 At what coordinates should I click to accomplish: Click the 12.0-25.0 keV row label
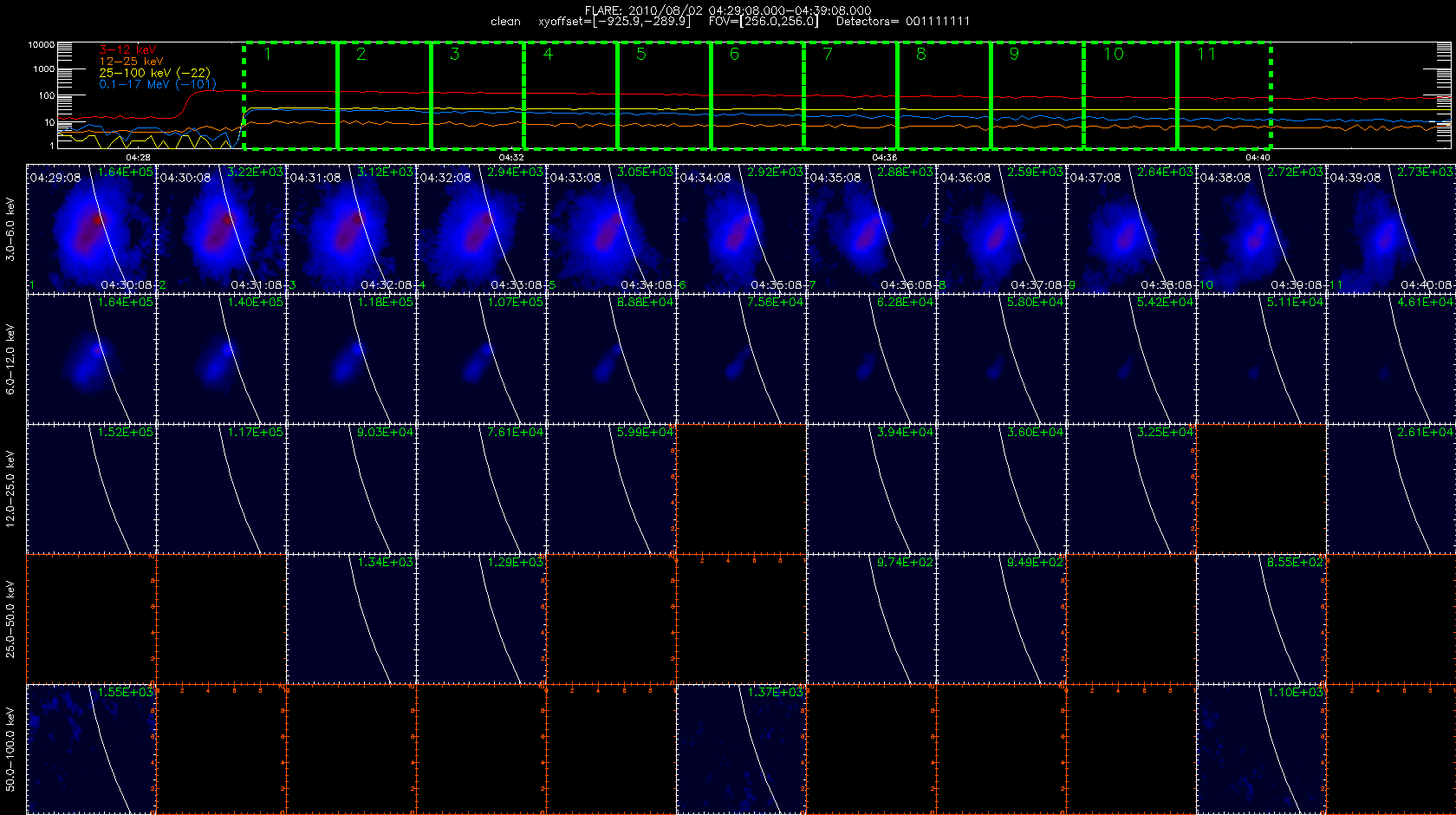click(10, 489)
